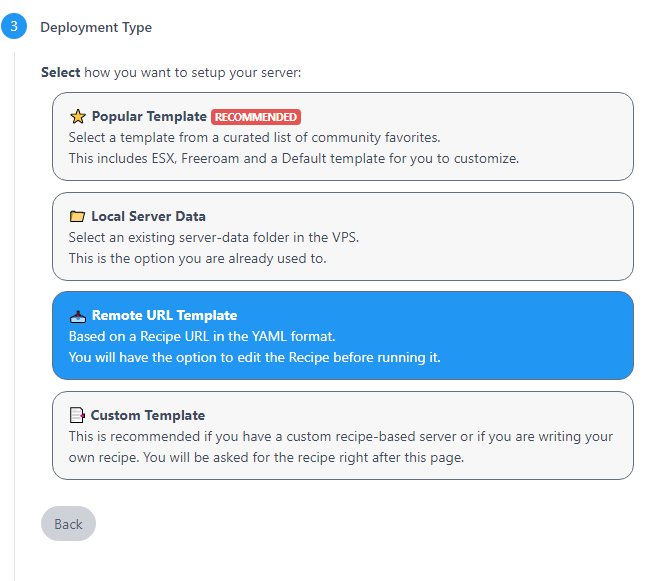Click the 'curated list of community favorites' line
668x581 pixels.
254,138
